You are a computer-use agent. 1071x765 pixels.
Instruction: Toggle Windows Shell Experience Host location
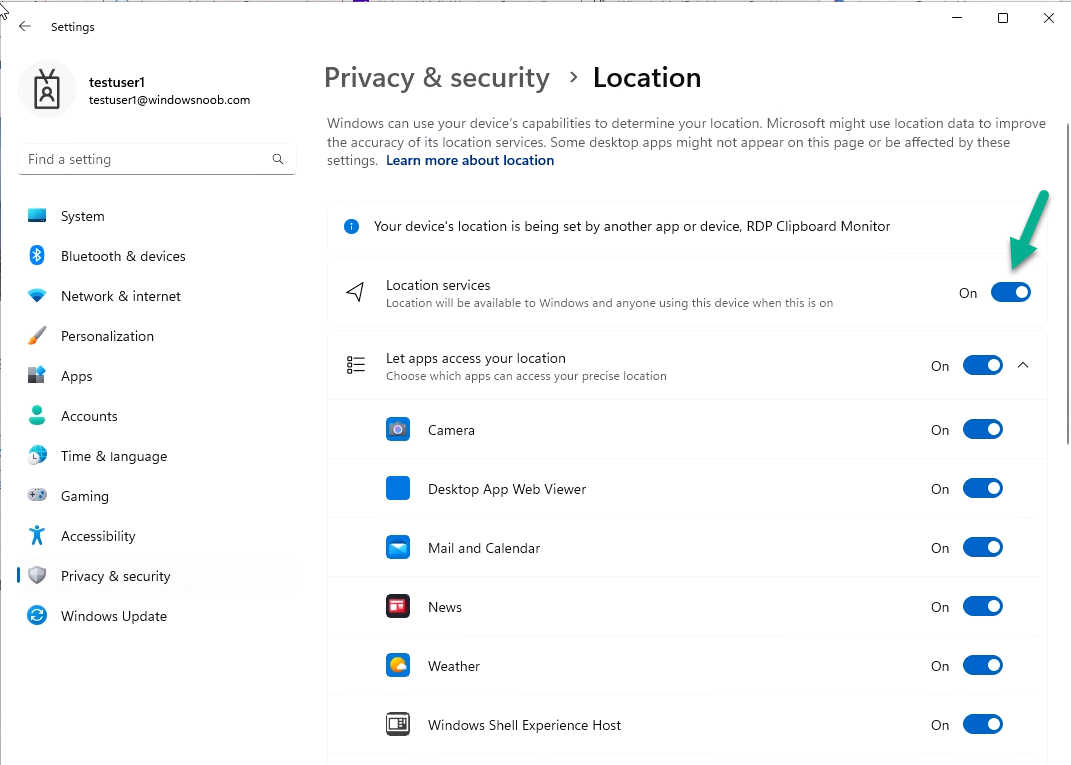982,724
